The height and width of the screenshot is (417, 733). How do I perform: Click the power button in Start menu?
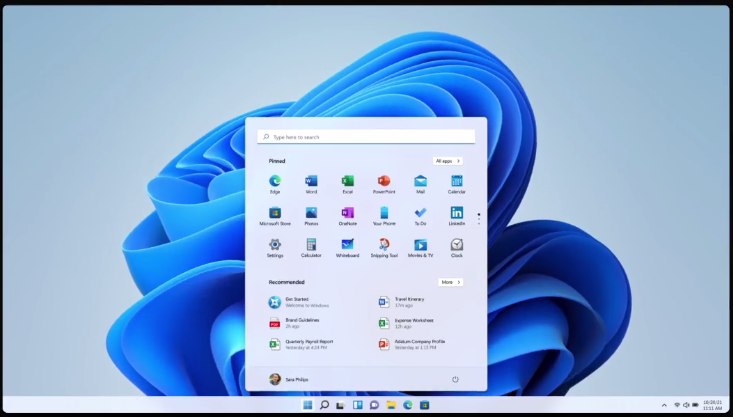455,379
